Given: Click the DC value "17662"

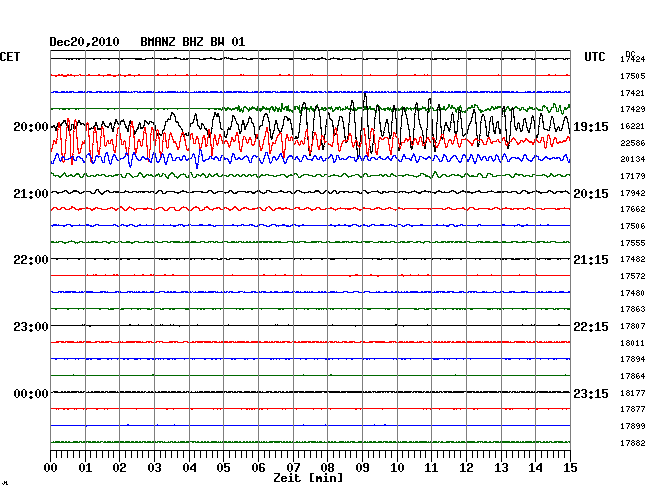Looking at the screenshot, I should tap(633, 209).
